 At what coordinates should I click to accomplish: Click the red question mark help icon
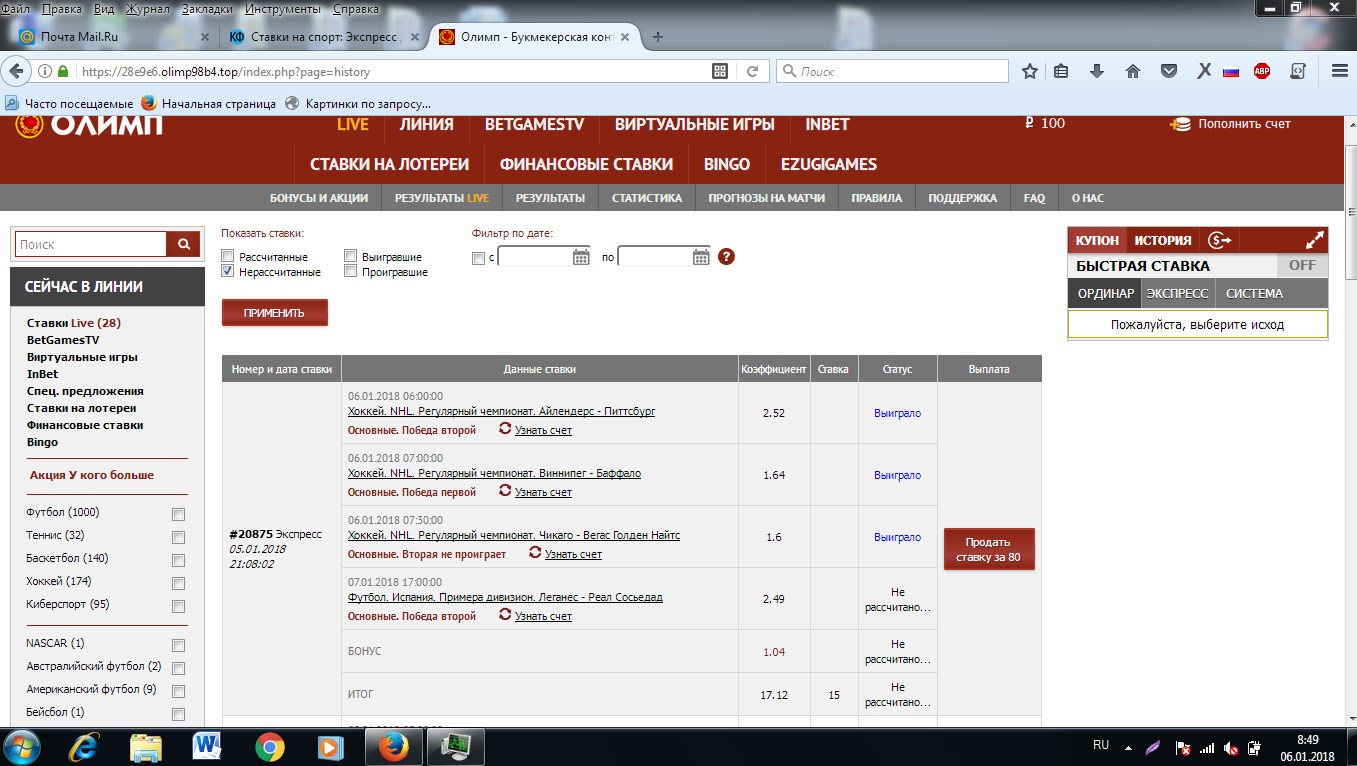[726, 257]
